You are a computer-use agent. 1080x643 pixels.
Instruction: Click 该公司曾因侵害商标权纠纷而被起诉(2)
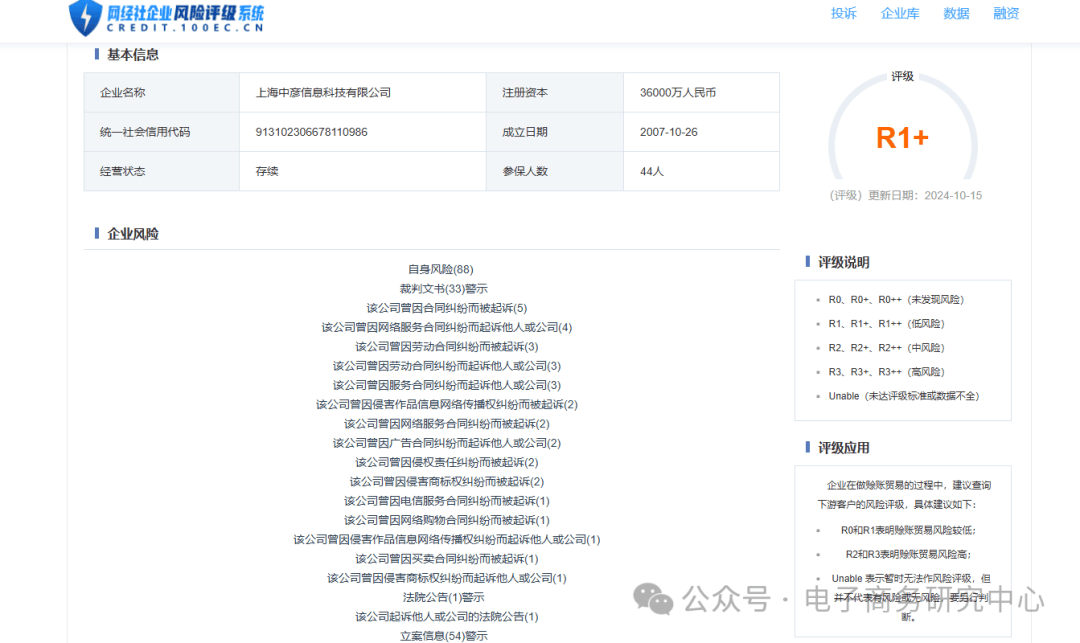pos(446,481)
